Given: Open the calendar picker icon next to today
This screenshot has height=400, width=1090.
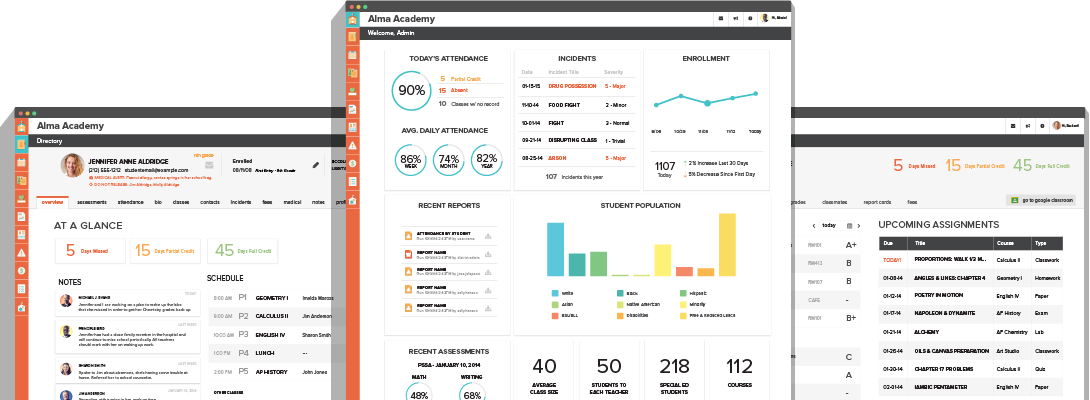Looking at the screenshot, I should coord(849,226).
